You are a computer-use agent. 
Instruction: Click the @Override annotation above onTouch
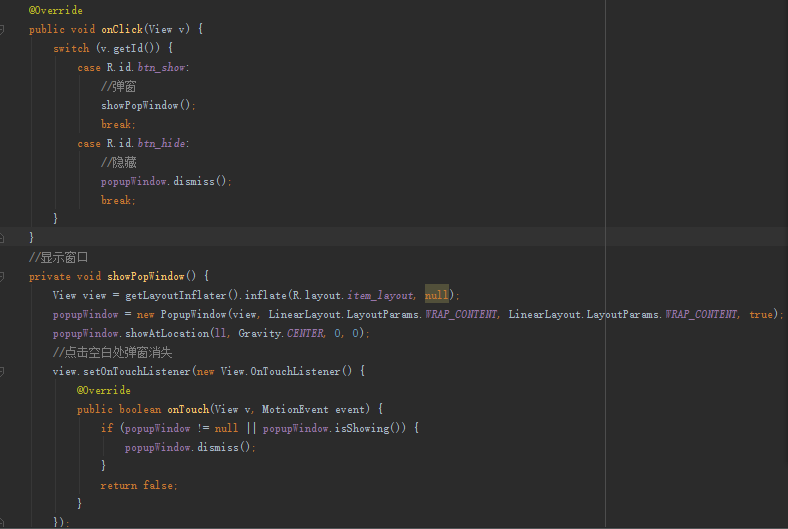pyautogui.click(x=104, y=390)
